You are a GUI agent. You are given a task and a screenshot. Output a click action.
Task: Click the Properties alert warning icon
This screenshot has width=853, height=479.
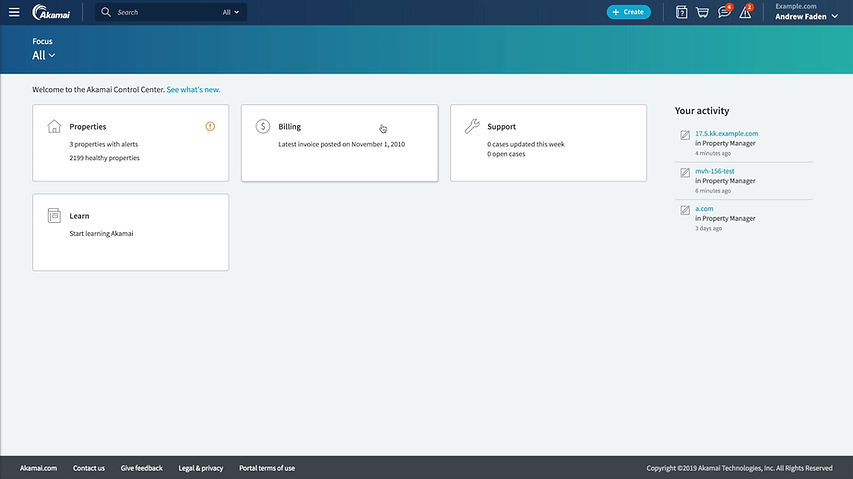[x=210, y=126]
